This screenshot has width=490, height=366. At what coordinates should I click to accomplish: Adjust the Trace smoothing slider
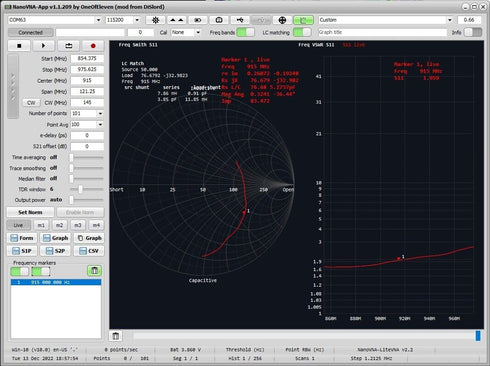pyautogui.click(x=86, y=168)
